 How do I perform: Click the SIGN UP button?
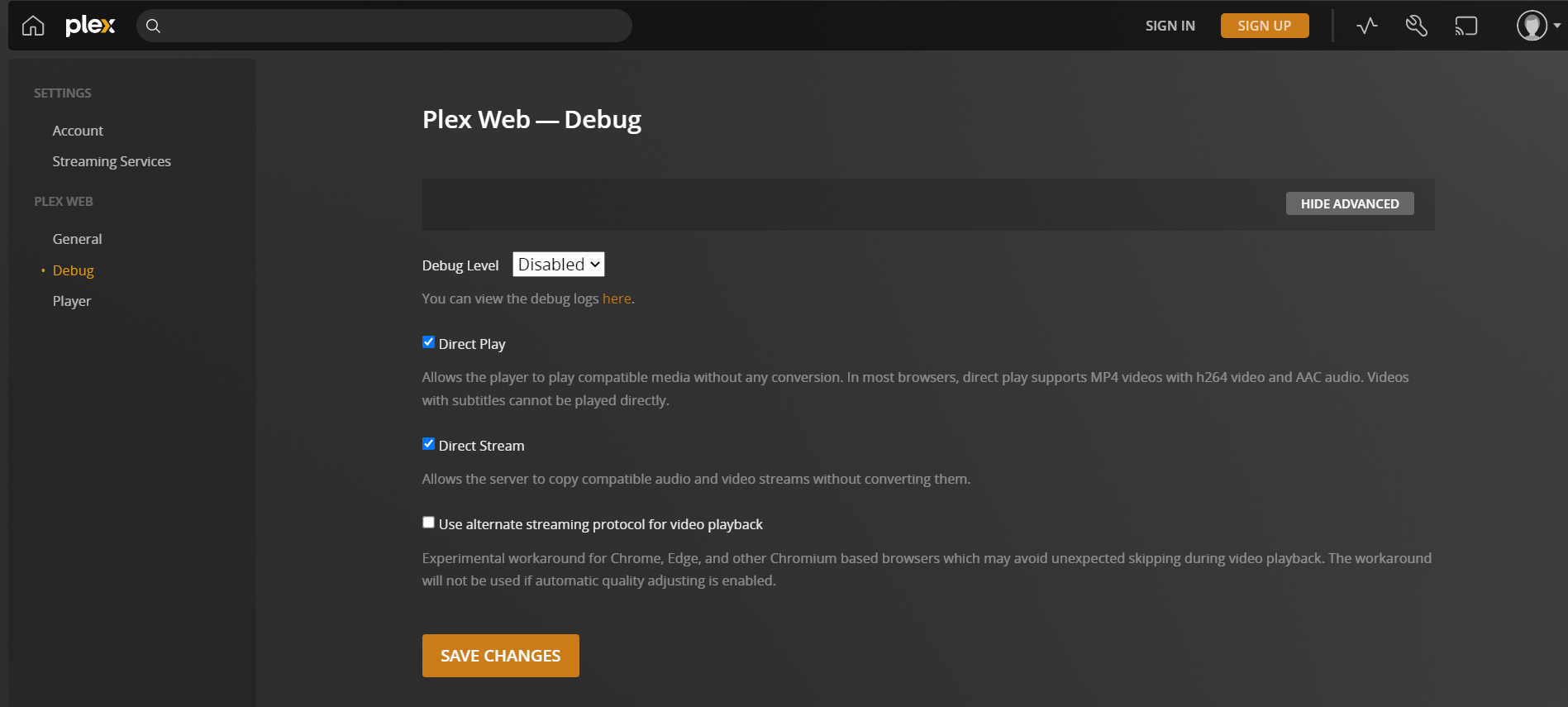pos(1264,26)
